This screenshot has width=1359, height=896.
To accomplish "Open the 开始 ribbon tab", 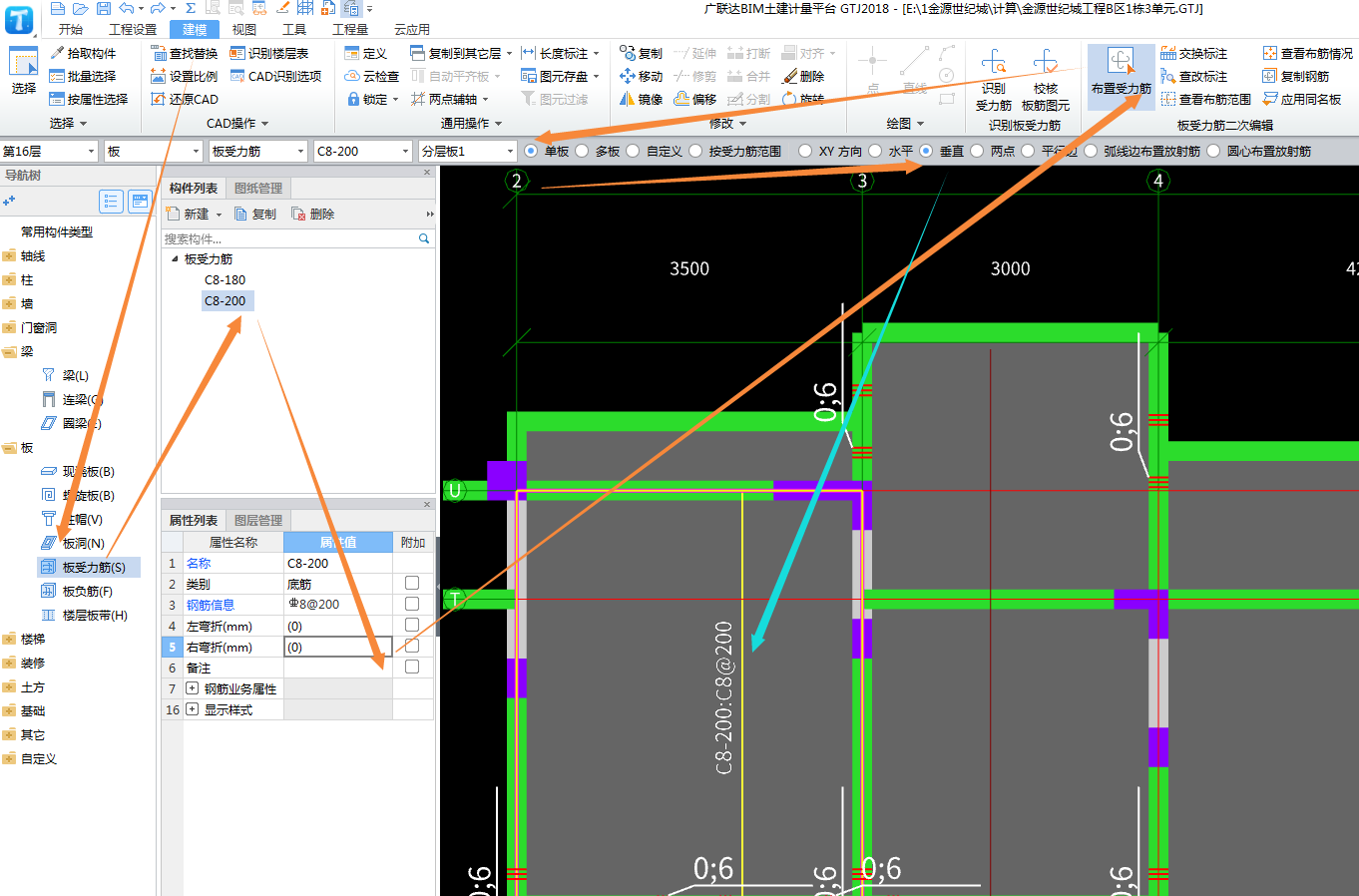I will [71, 29].
